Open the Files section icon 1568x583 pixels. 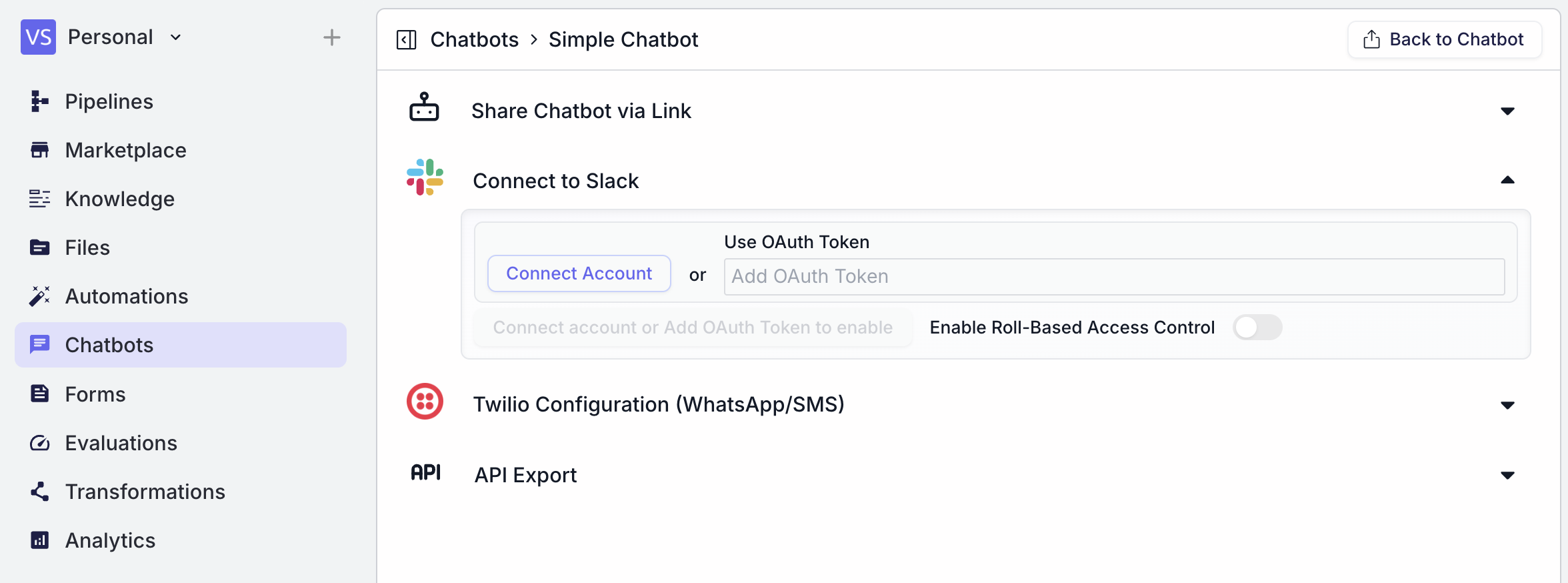point(39,247)
